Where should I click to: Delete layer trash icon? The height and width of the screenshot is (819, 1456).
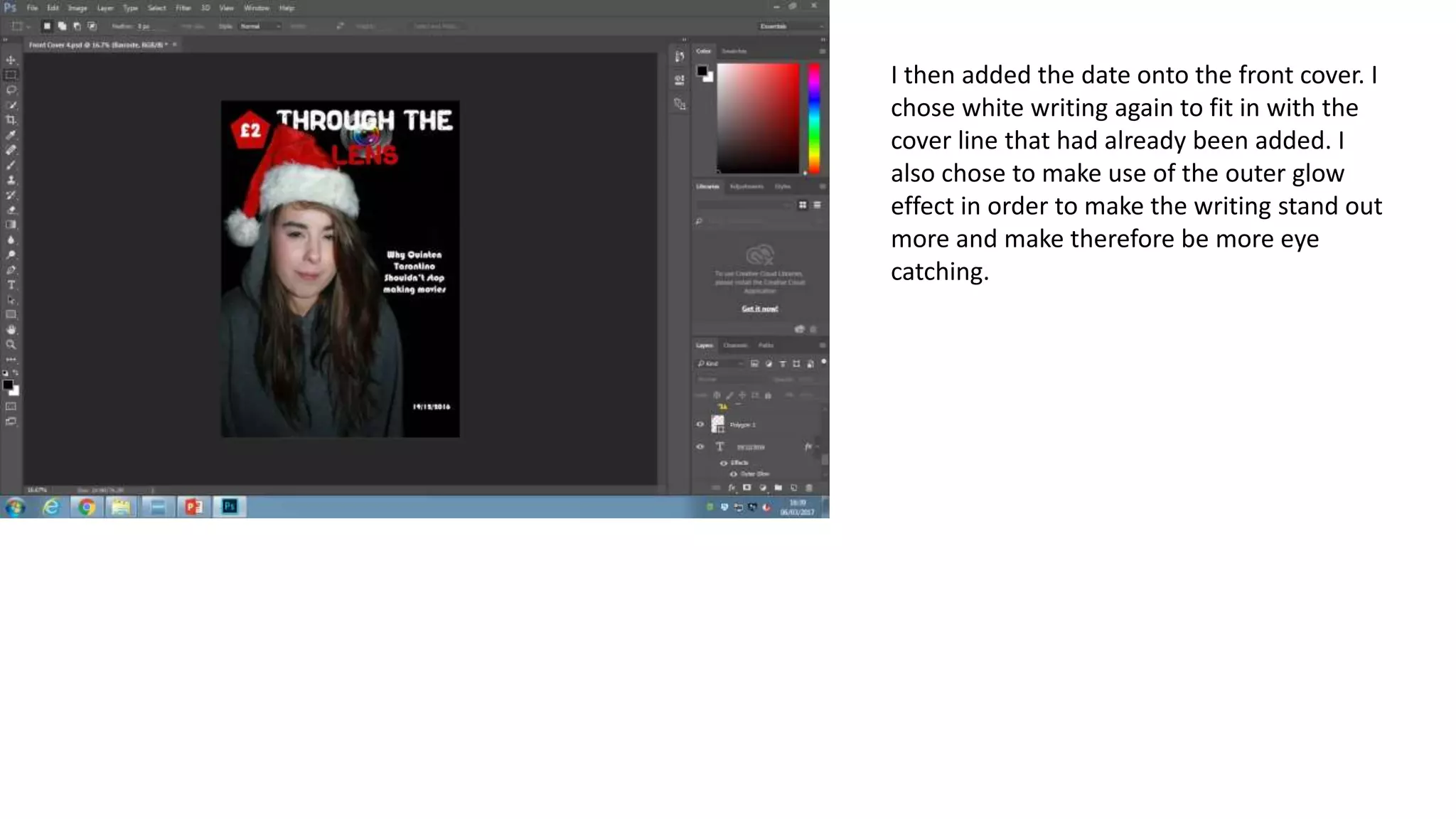coord(809,488)
